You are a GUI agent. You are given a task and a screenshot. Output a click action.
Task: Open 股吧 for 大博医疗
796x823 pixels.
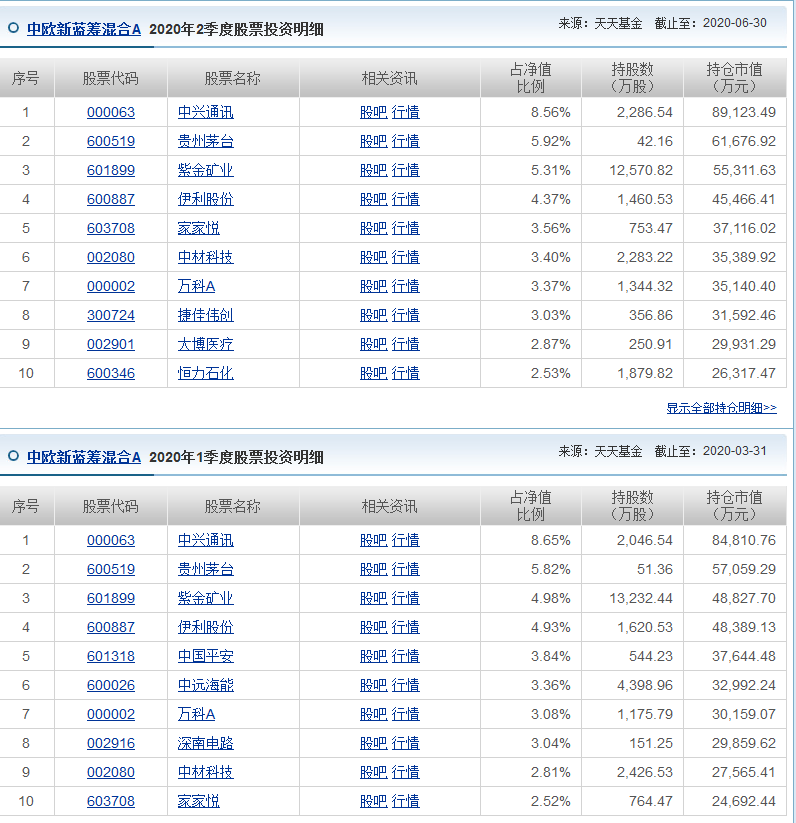point(374,344)
